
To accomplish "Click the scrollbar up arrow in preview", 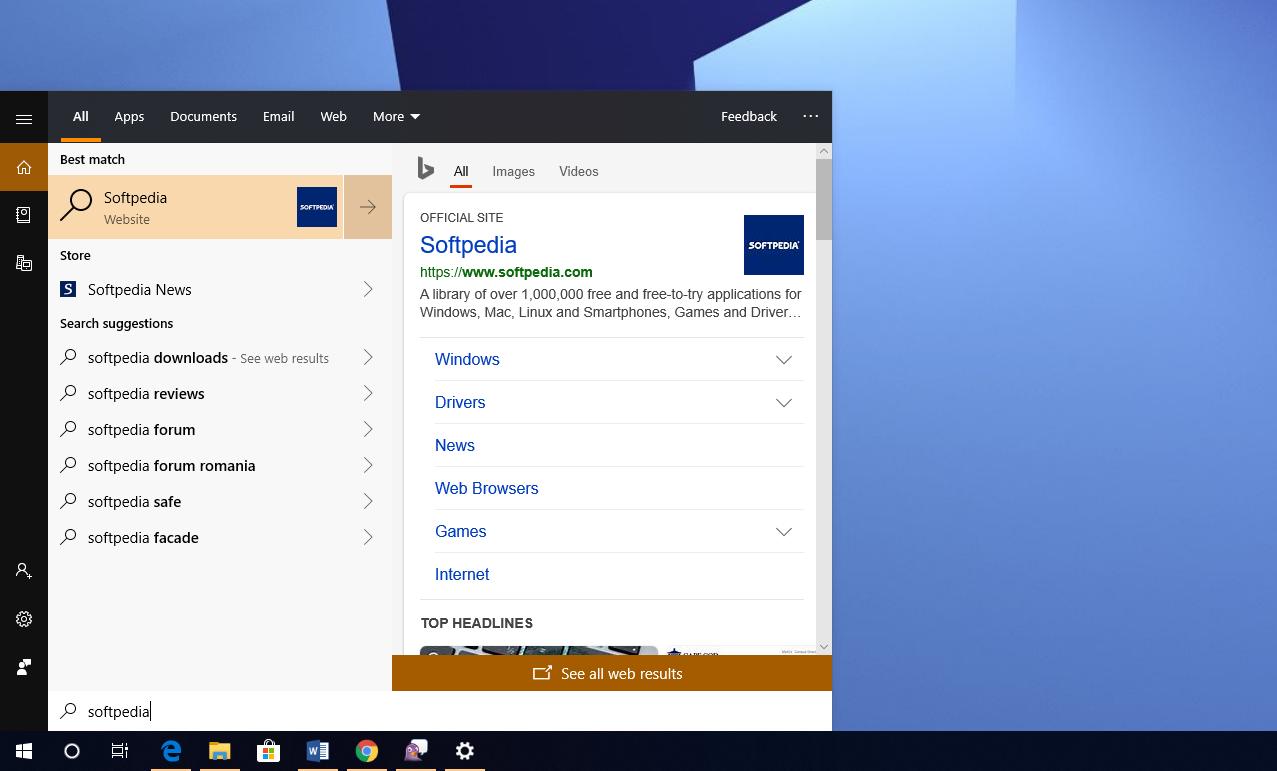I will [824, 151].
